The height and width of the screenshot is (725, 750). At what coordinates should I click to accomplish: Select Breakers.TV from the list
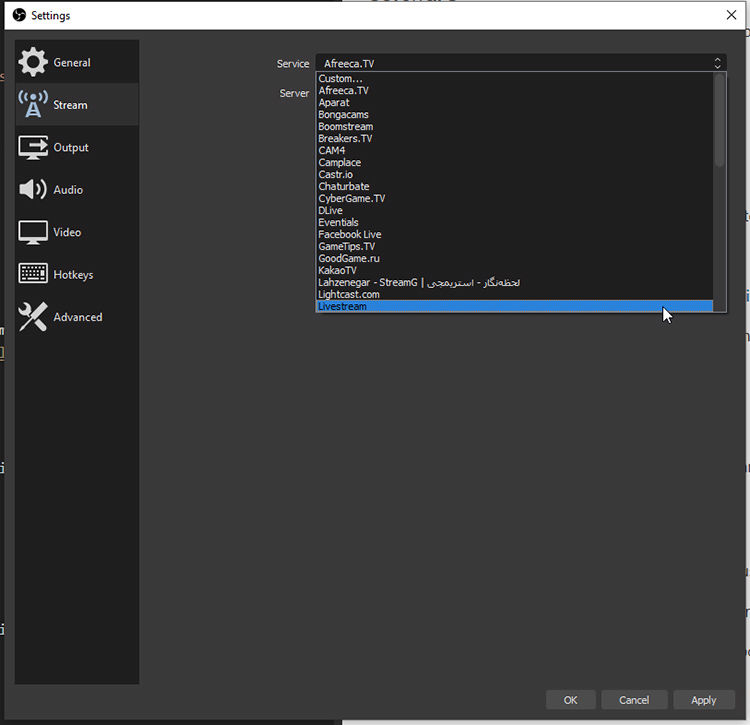tap(515, 138)
